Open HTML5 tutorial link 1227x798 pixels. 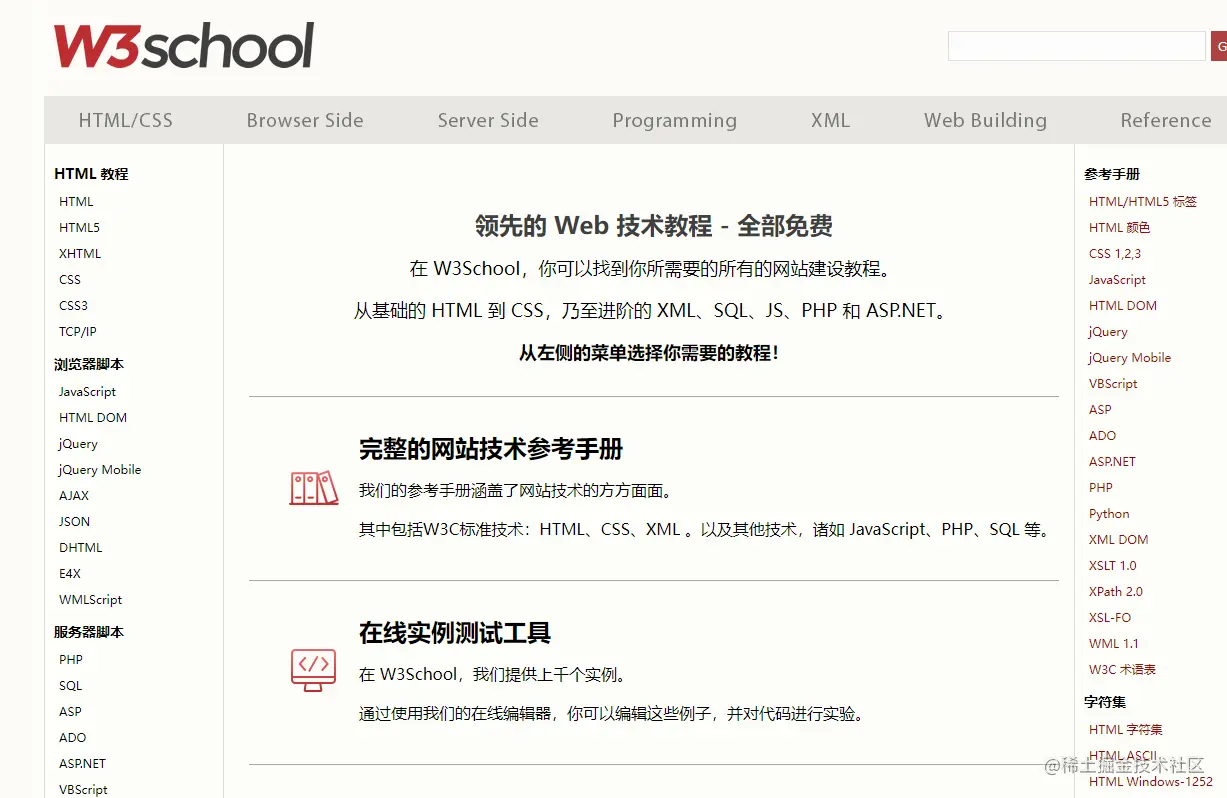pos(79,227)
